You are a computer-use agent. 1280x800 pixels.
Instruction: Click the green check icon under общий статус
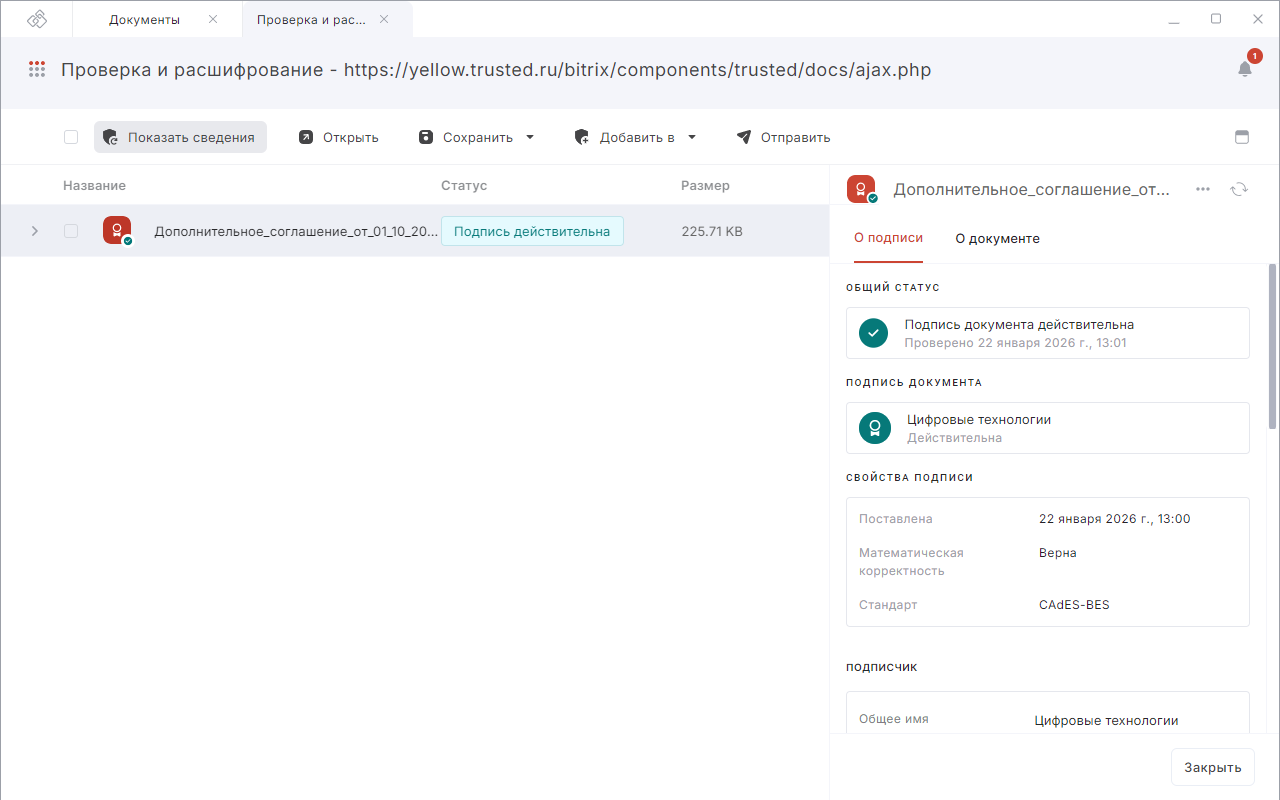[x=872, y=332]
